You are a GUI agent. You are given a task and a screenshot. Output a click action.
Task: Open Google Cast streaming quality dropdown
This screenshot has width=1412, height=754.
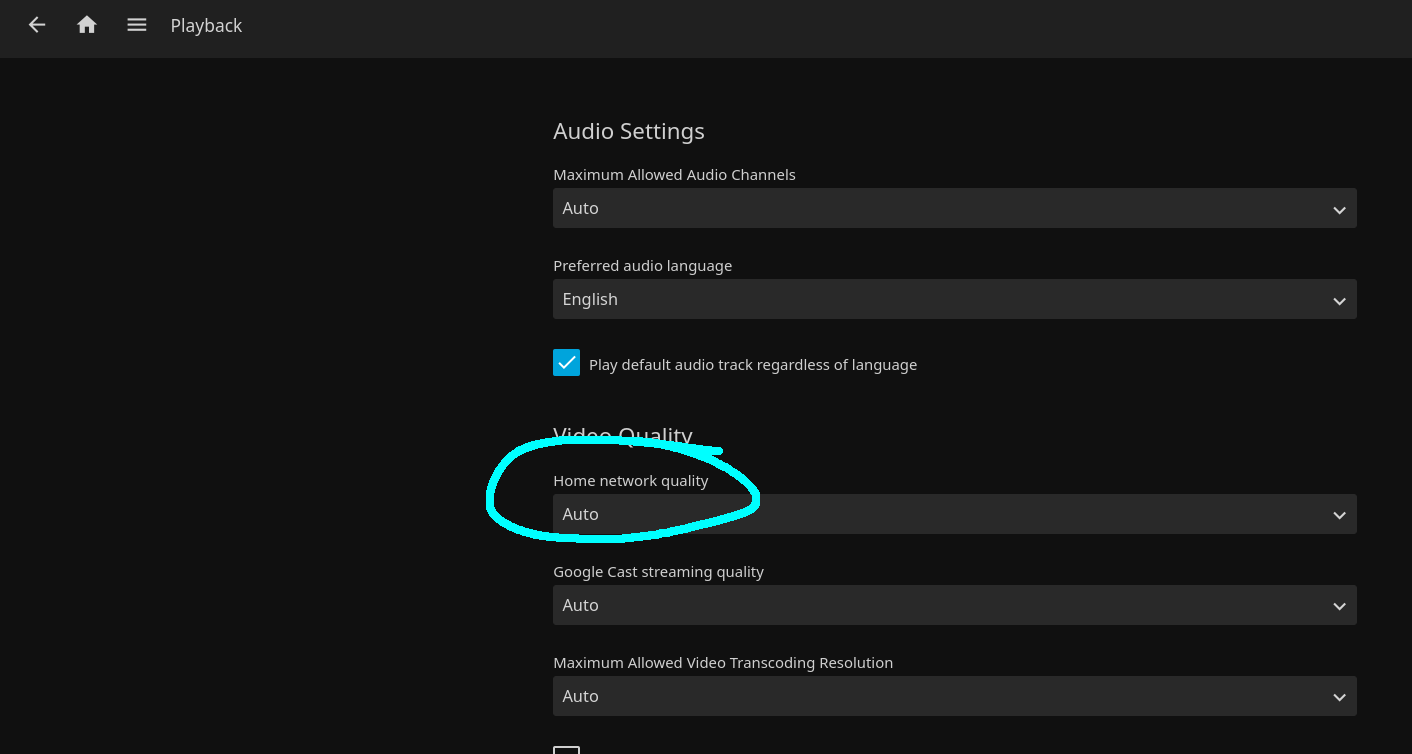(x=954, y=605)
